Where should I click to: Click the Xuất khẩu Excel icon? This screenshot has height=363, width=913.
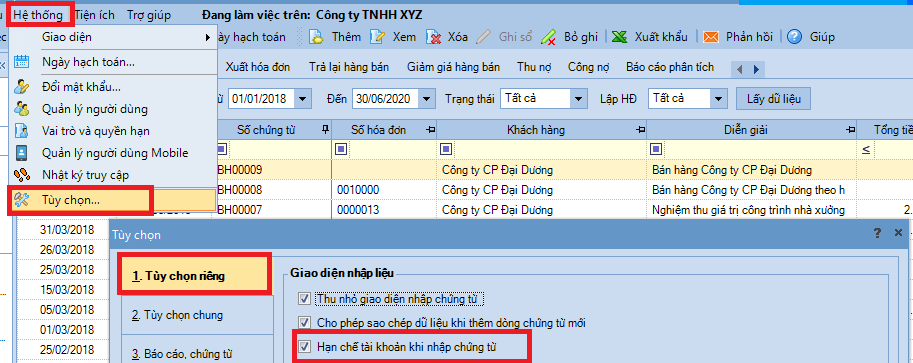[x=620, y=37]
